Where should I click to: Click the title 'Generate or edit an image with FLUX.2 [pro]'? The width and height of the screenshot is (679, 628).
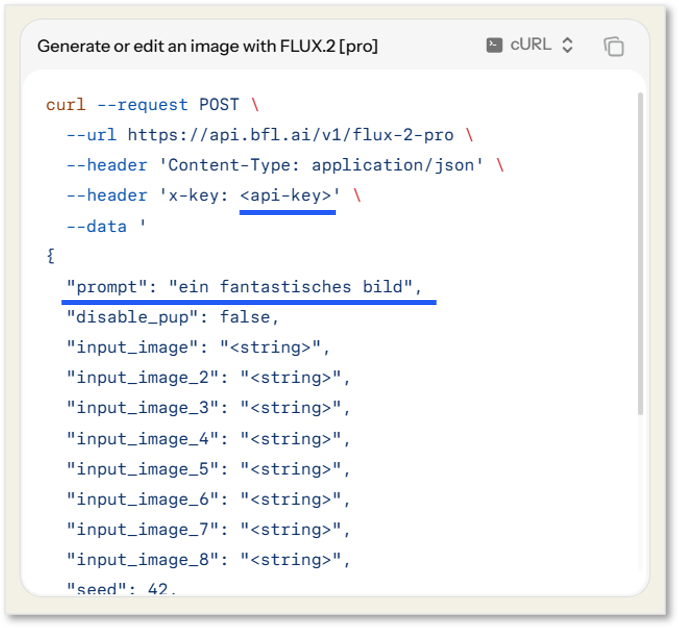207,46
